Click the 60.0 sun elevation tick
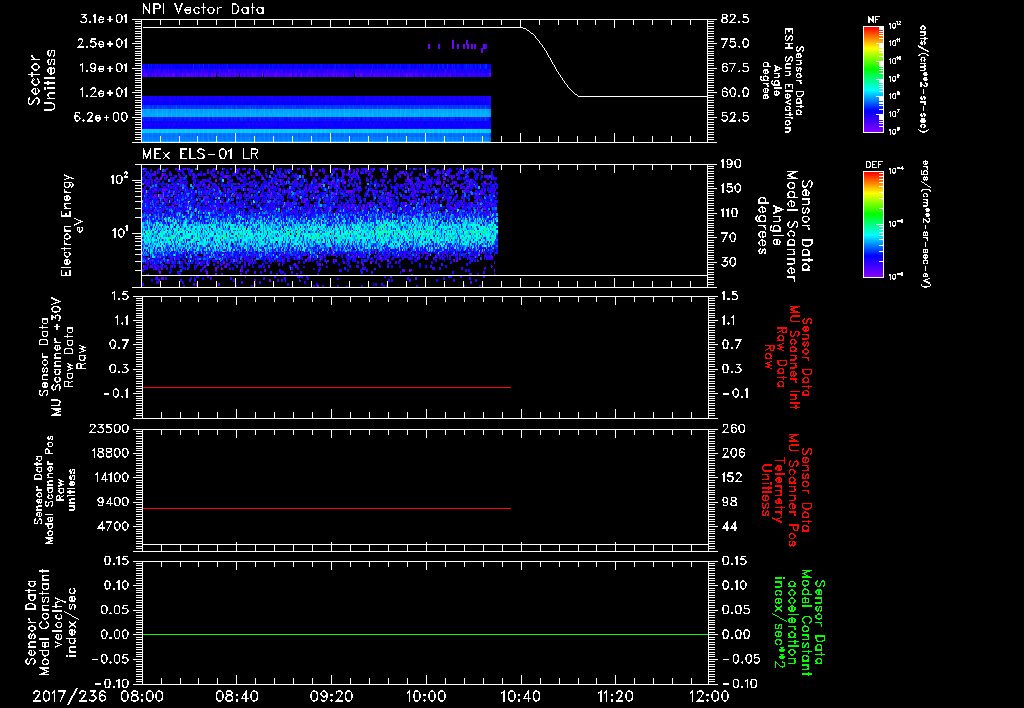This screenshot has width=1024, height=708. click(736, 93)
